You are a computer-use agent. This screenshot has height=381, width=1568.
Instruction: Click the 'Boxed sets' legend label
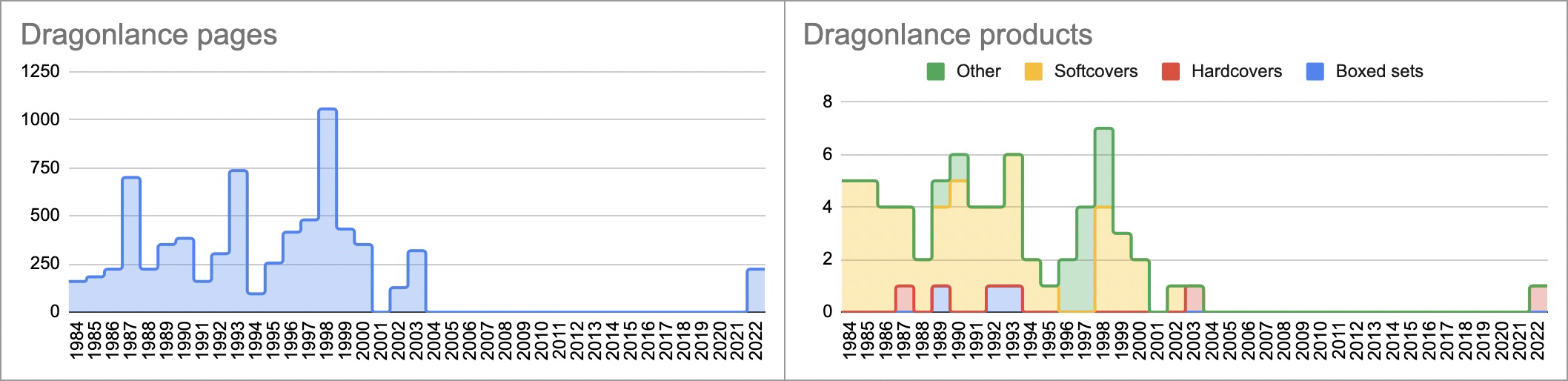pos(1379,71)
